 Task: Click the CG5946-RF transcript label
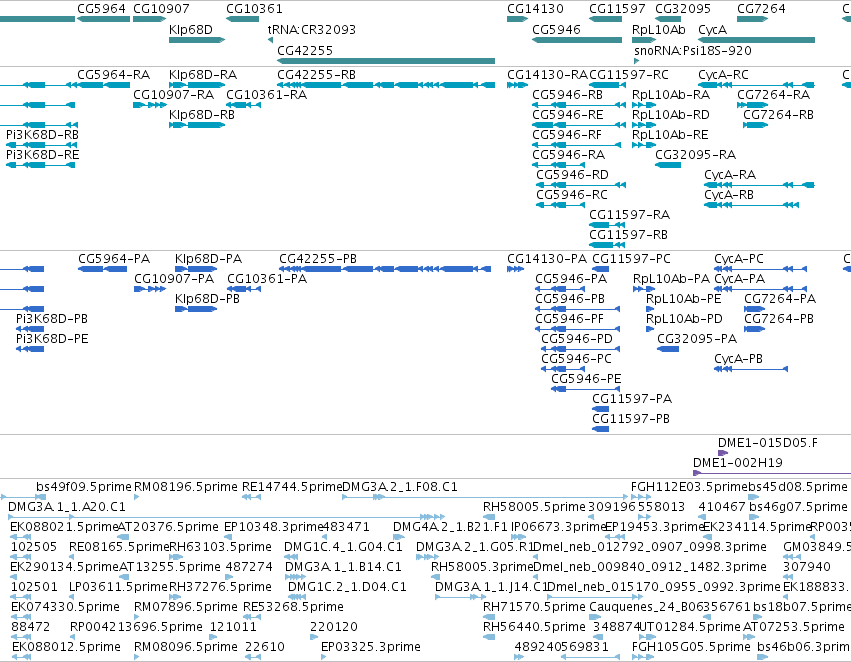pyautogui.click(x=567, y=135)
